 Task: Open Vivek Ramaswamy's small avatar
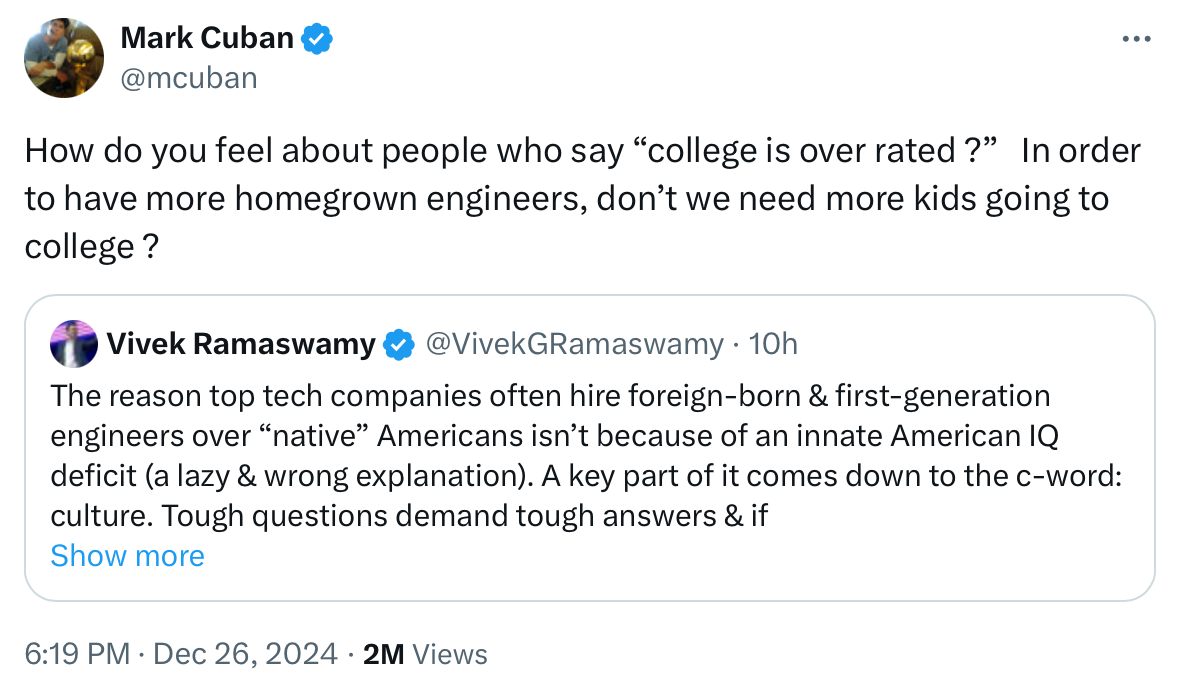pos(73,344)
